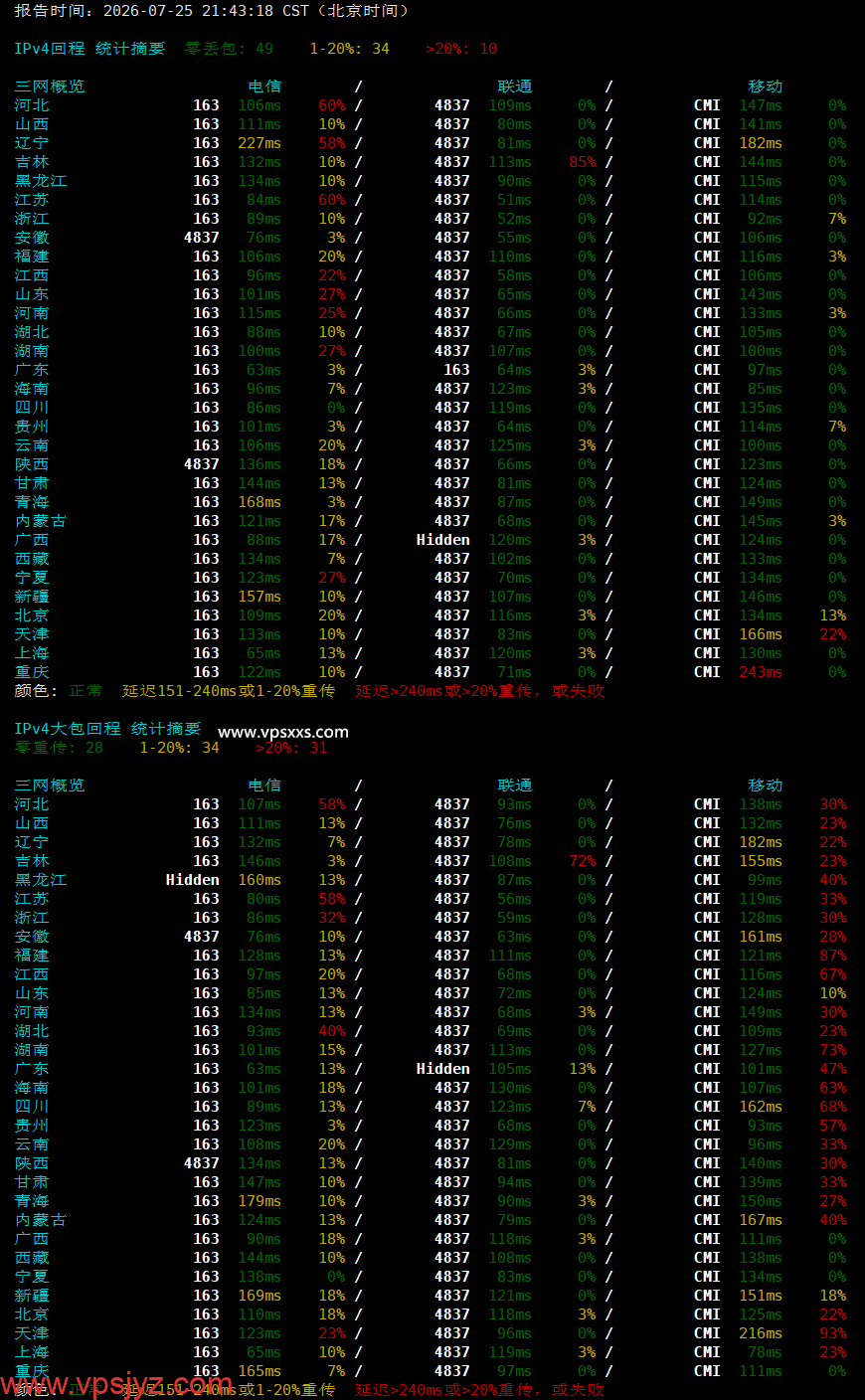Click the ">20%: 31" summary value
Viewport: 865px width, 1400px height.
tap(291, 748)
